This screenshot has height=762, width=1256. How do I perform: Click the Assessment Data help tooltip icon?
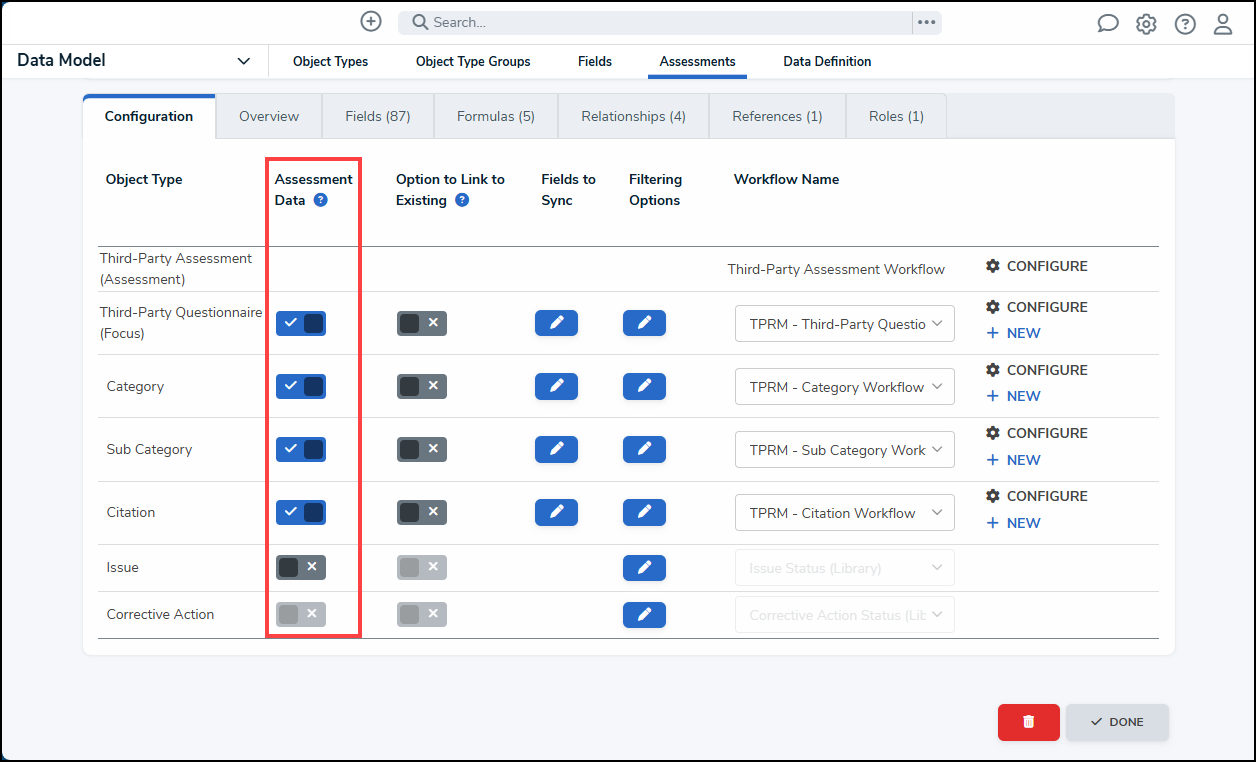320,200
